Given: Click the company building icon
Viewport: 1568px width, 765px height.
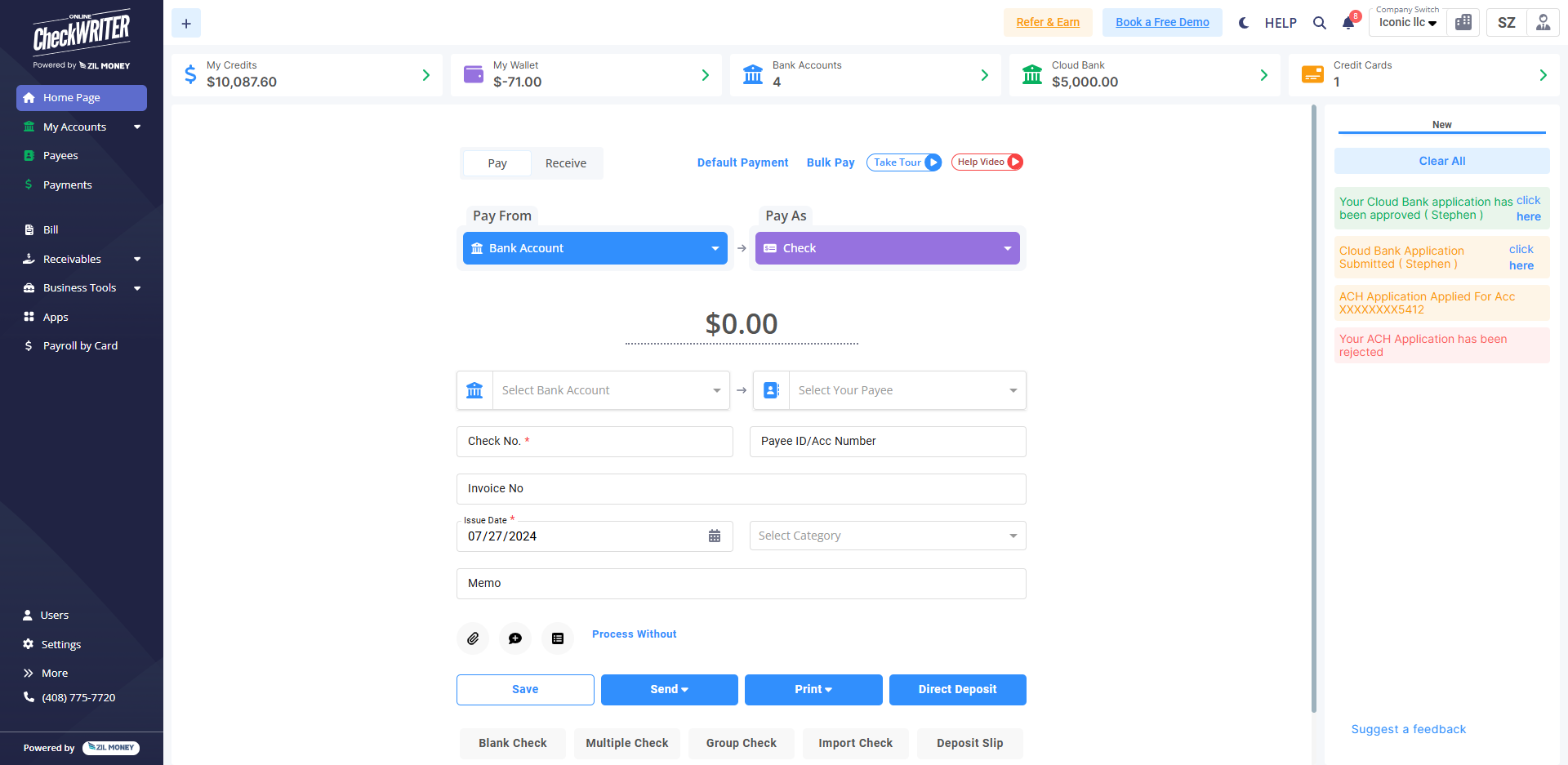Looking at the screenshot, I should (x=1463, y=23).
